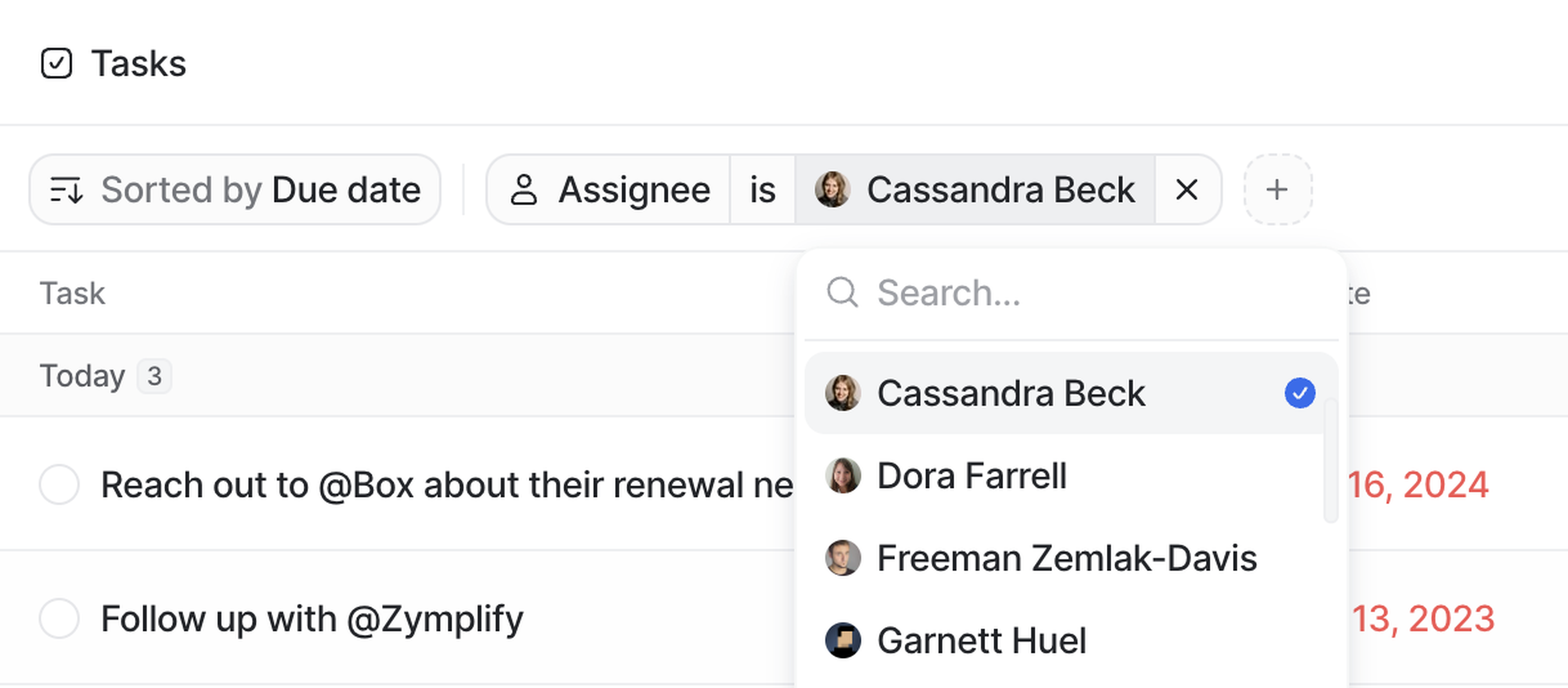Choose Garnett Huel in the assignee list

coord(981,641)
